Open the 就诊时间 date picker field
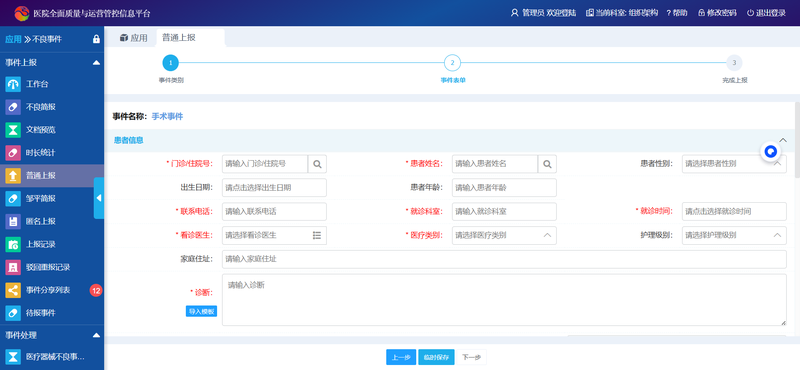800x370 pixels. click(x=734, y=211)
